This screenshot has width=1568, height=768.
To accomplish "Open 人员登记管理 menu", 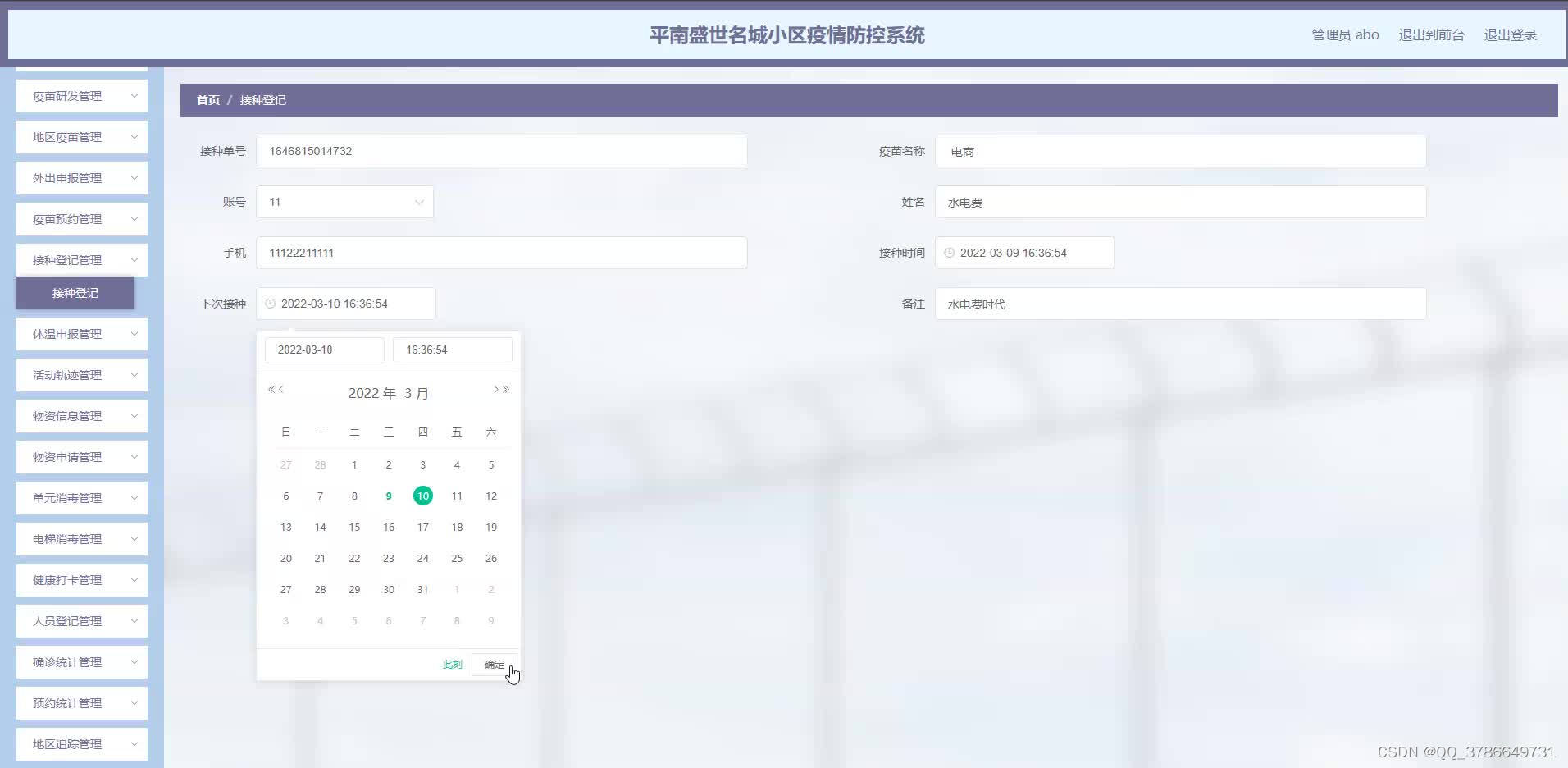I will (82, 621).
